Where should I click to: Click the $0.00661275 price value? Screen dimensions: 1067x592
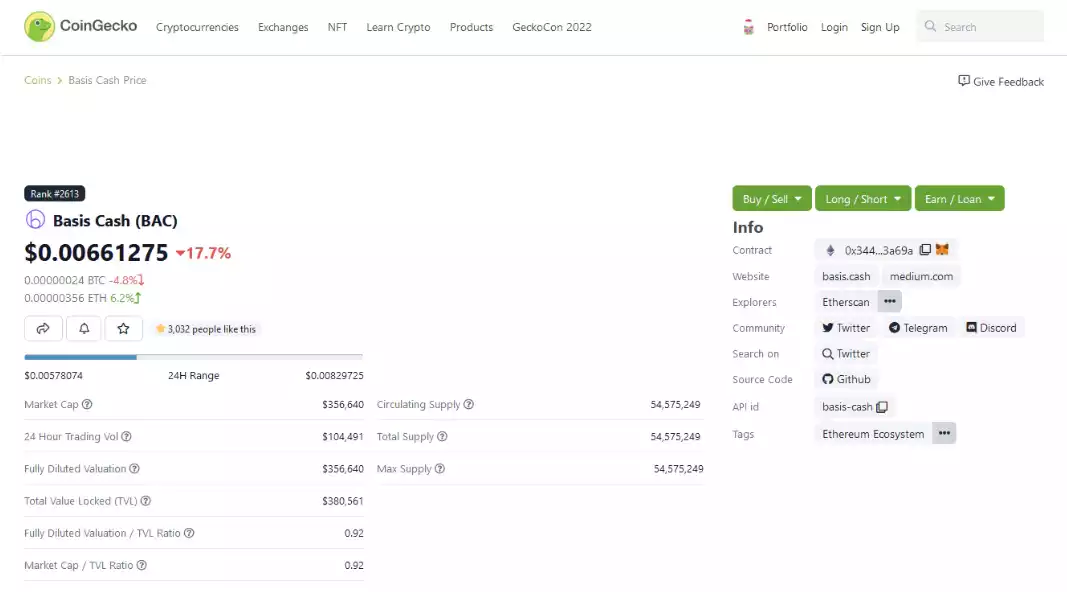(96, 252)
